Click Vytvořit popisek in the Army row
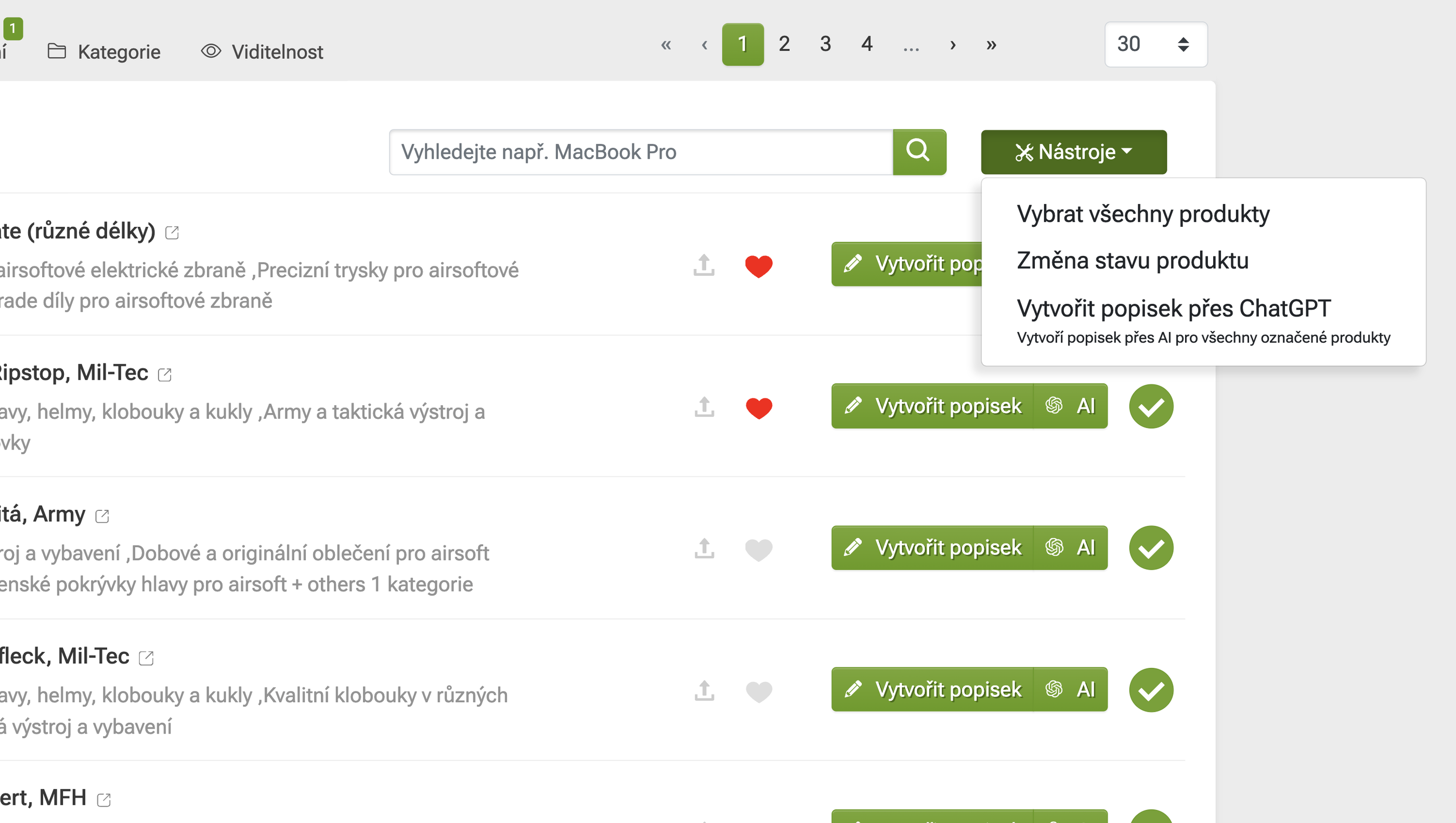This screenshot has width=1456, height=823. 932,547
